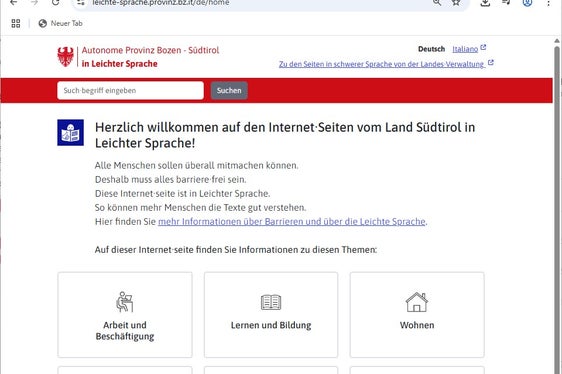Open the browser profile icon

527,3
